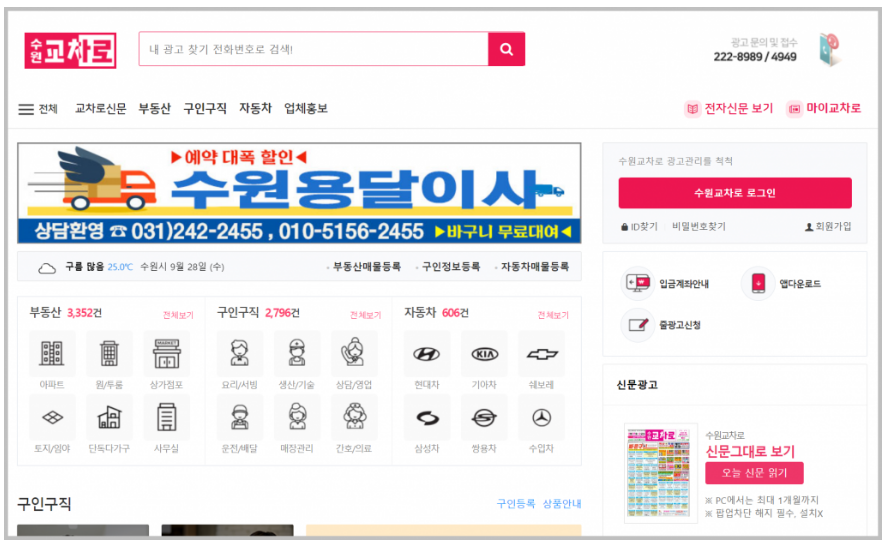Open the 업체홍보 menu item
The height and width of the screenshot is (552, 893).
coord(306,109)
